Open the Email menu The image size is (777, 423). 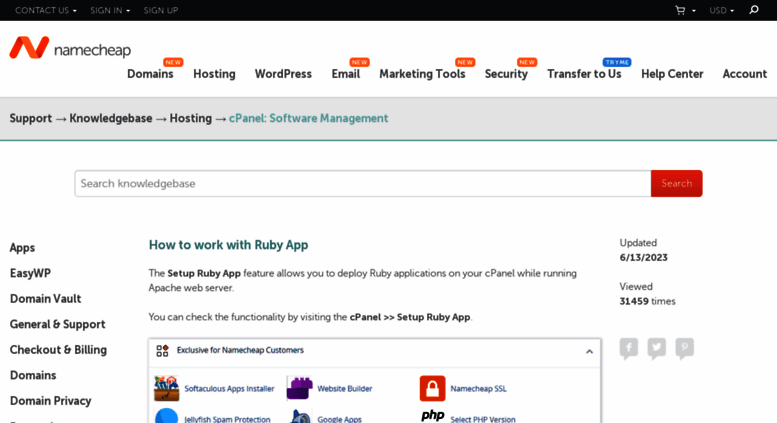click(x=345, y=74)
